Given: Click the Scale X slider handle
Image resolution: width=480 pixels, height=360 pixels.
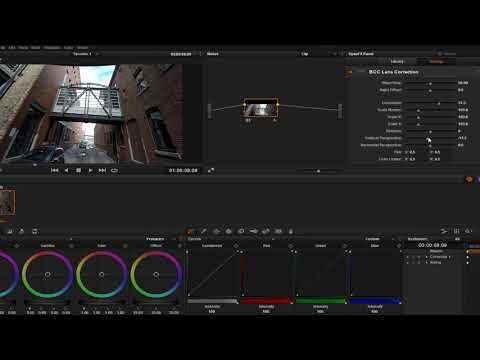Looking at the screenshot, I should [418, 117].
